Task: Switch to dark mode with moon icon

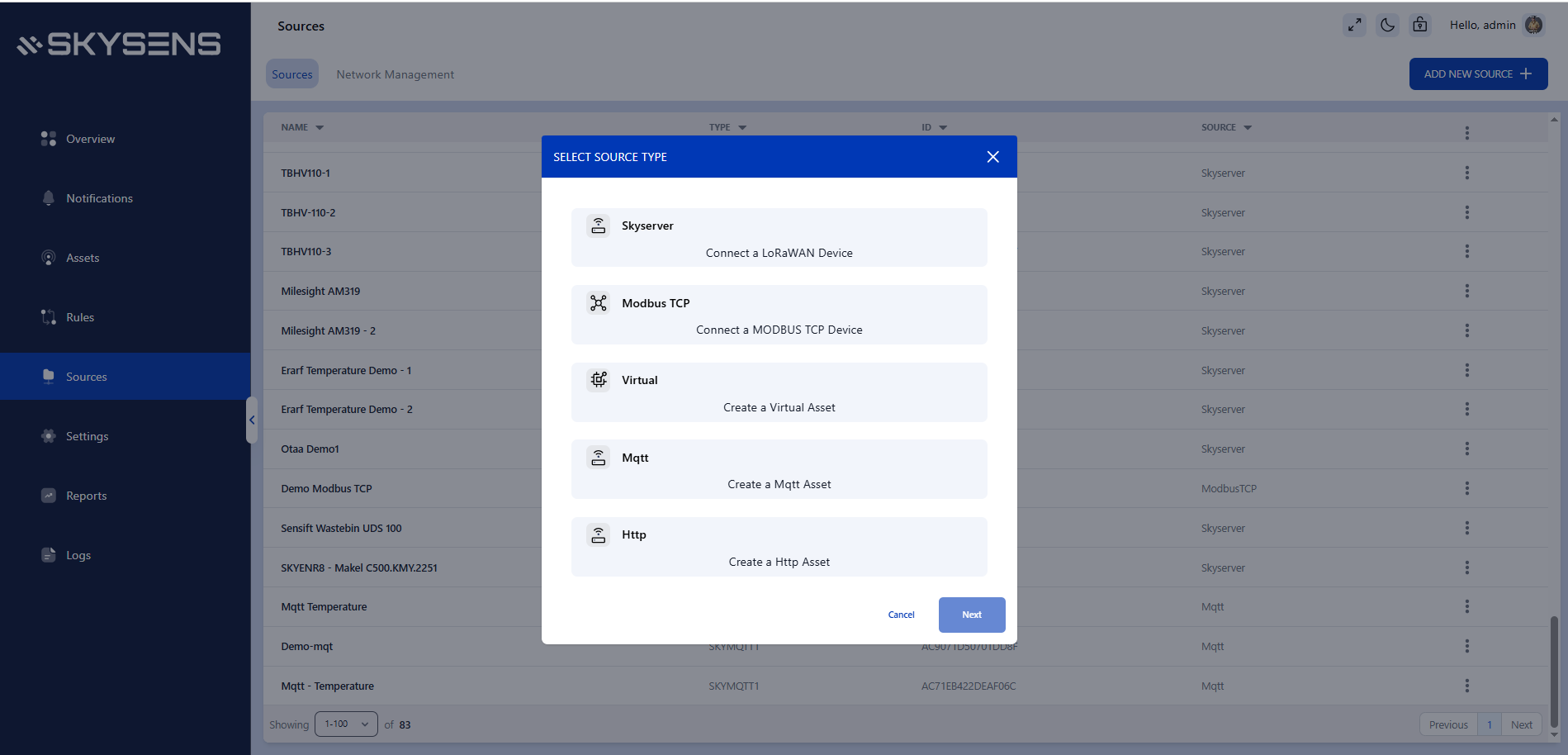Action: (1387, 26)
